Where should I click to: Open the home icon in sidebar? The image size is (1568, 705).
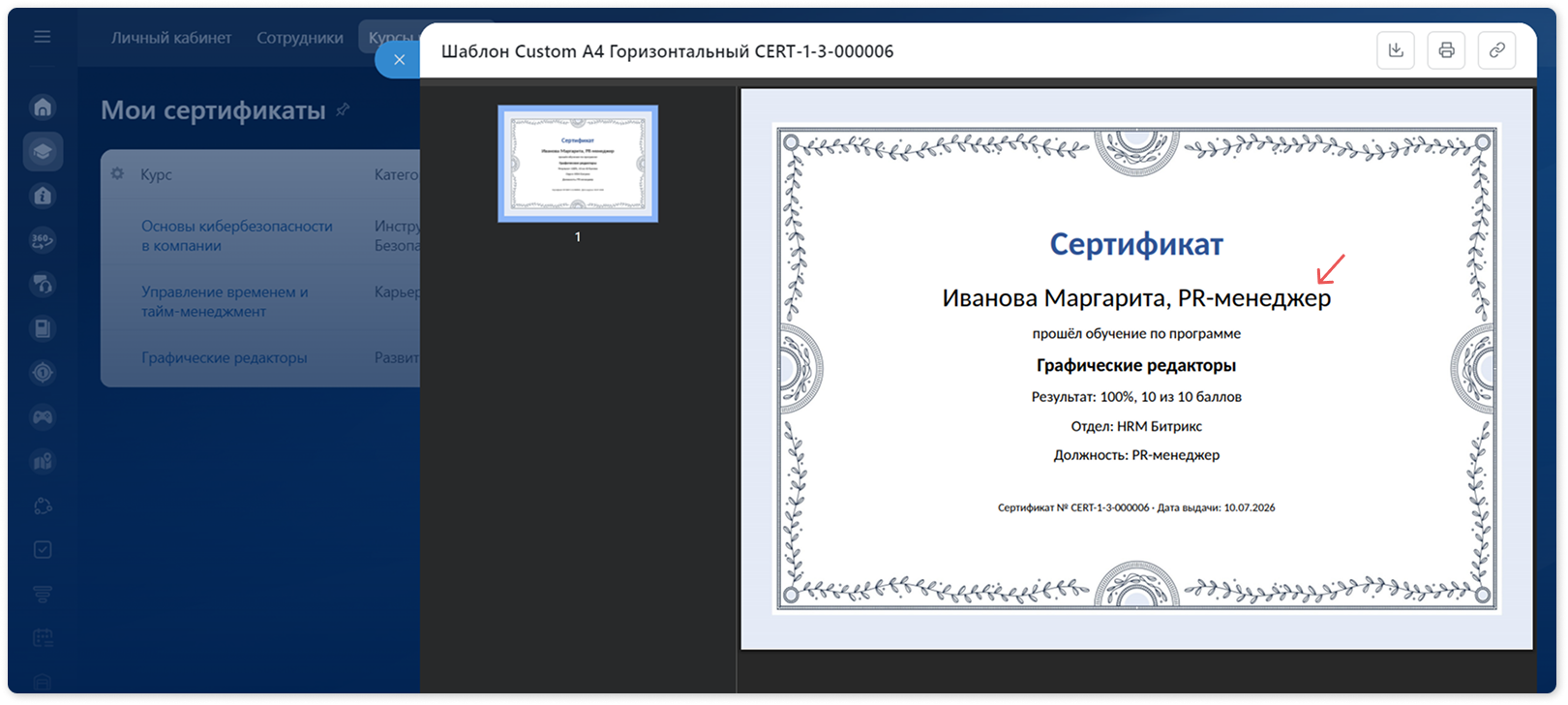[43, 107]
